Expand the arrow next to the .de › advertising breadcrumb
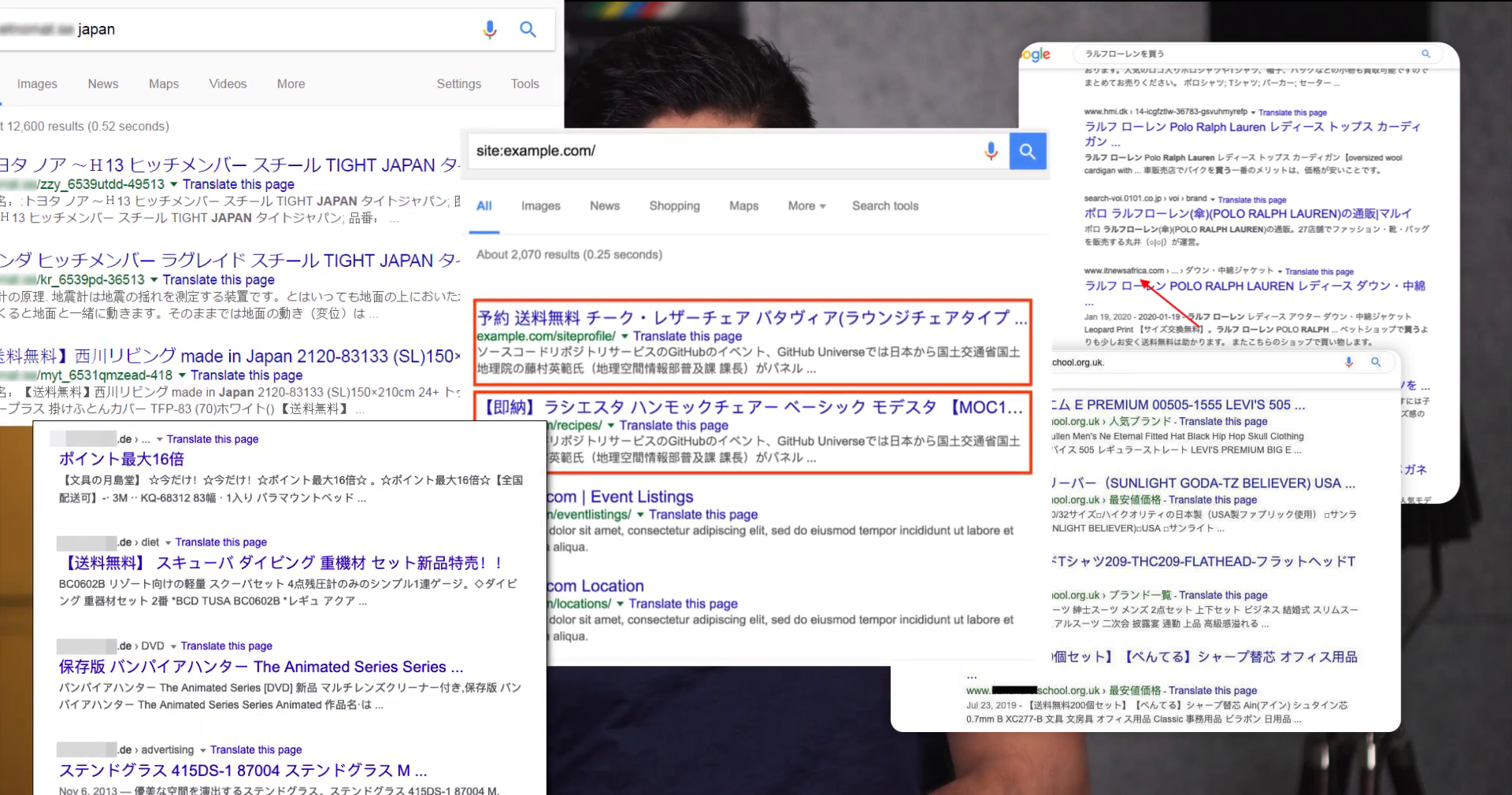Screen dimensions: 1512x795 click(x=202, y=750)
